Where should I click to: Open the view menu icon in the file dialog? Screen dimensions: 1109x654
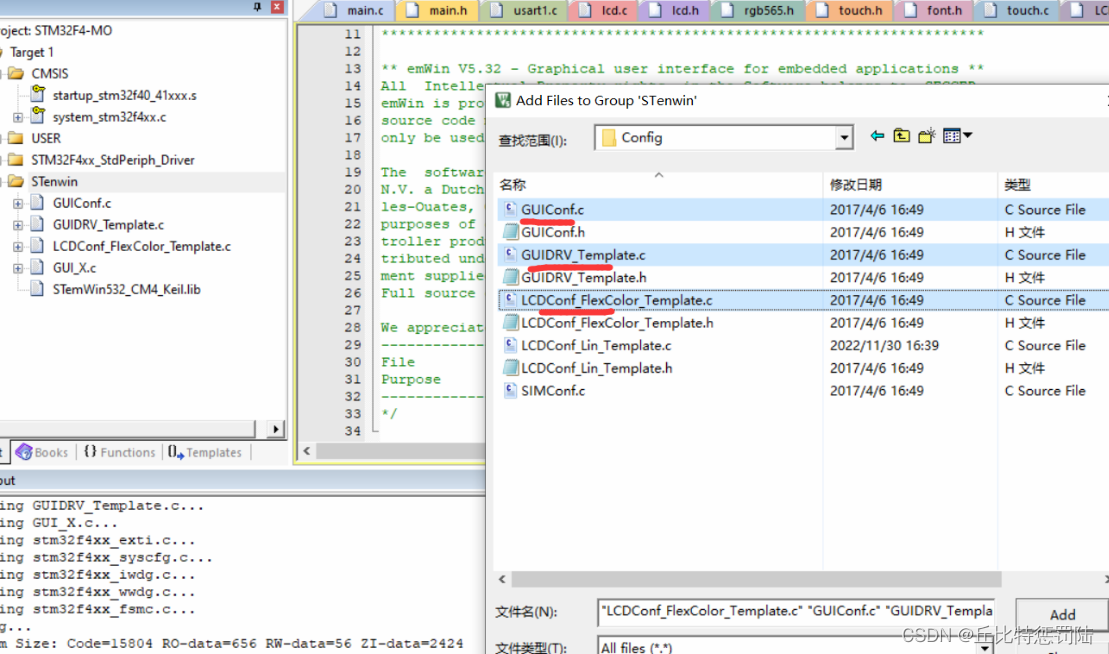(957, 136)
